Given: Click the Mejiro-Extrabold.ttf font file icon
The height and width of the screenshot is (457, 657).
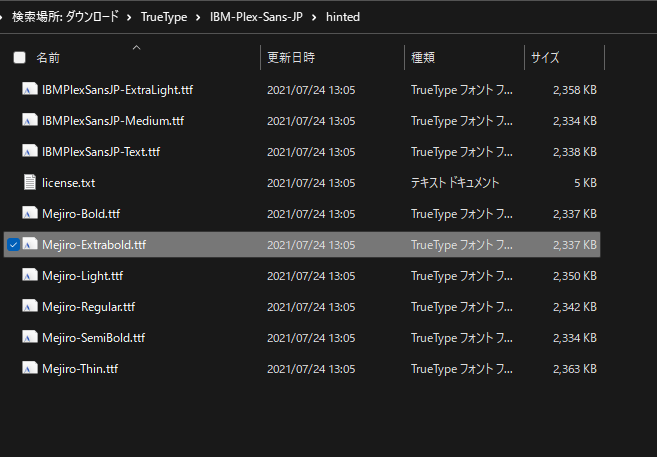Looking at the screenshot, I should click(x=29, y=244).
